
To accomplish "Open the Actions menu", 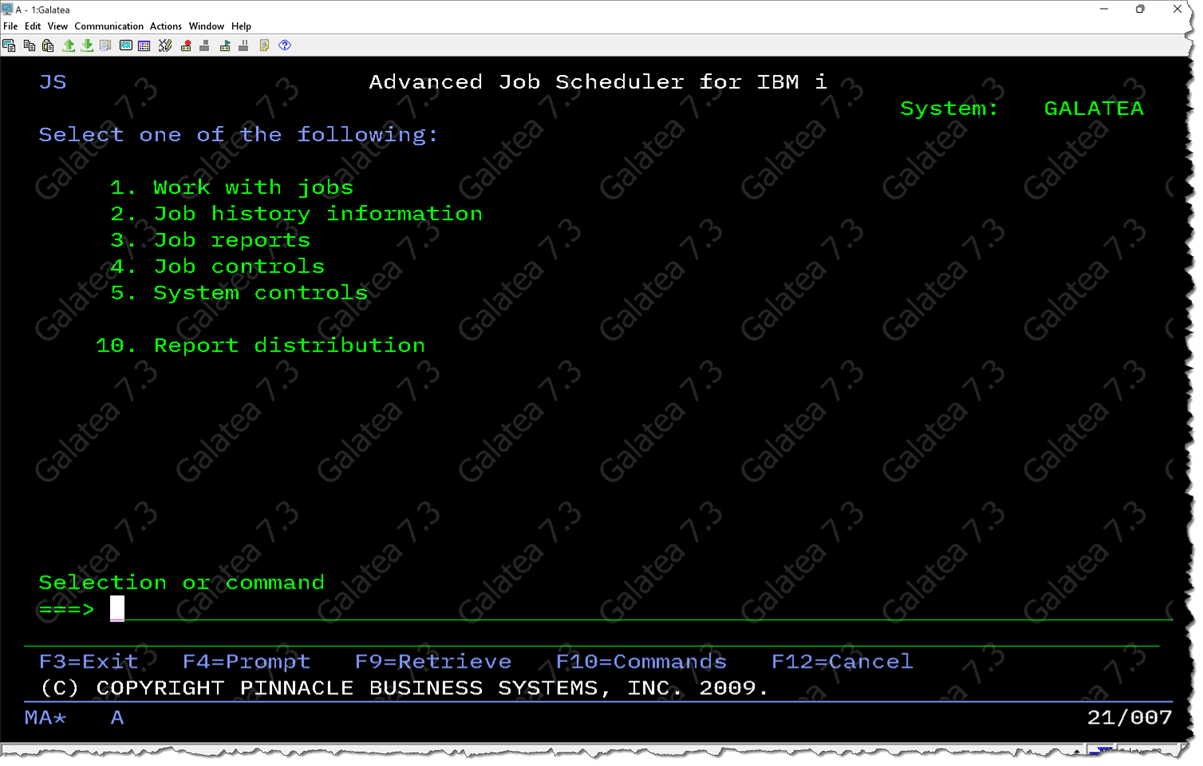I will (166, 26).
